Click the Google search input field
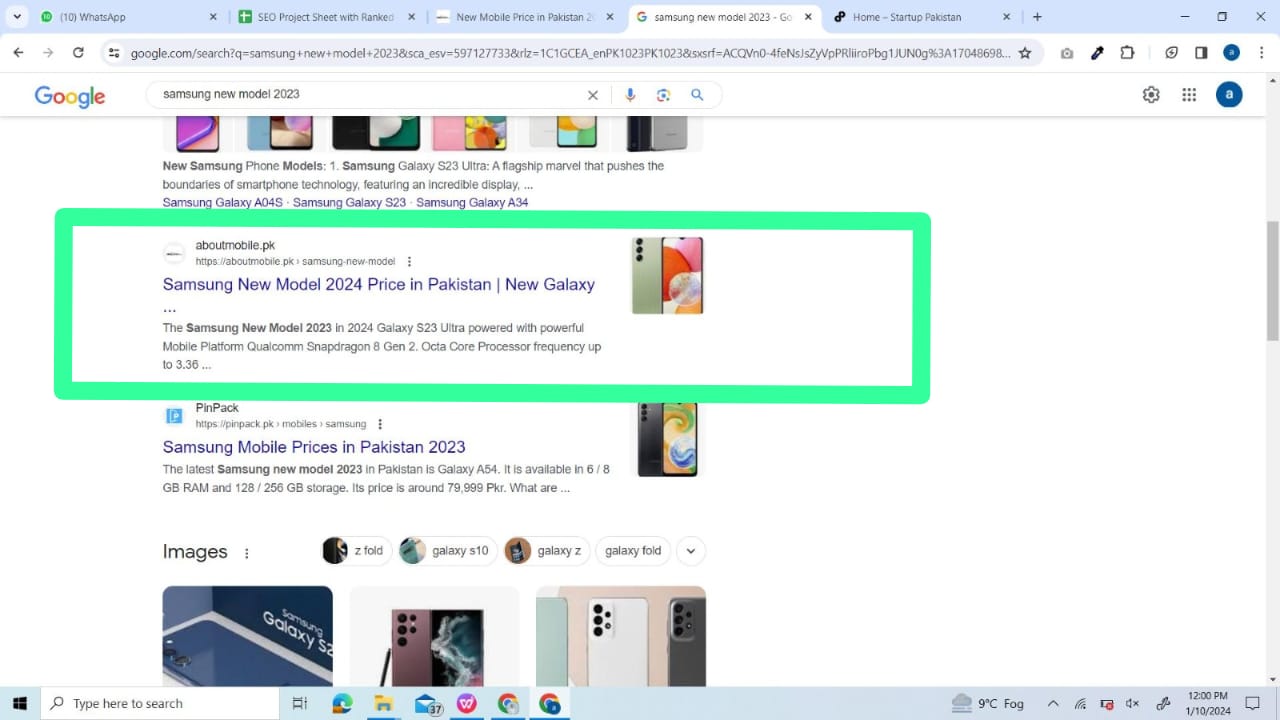 point(370,95)
